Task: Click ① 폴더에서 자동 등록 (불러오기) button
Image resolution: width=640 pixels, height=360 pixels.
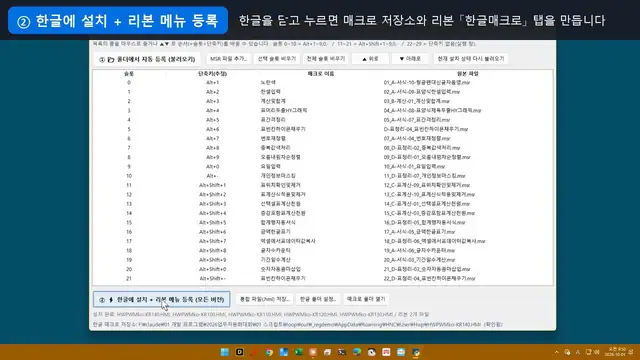Action: tap(147, 59)
